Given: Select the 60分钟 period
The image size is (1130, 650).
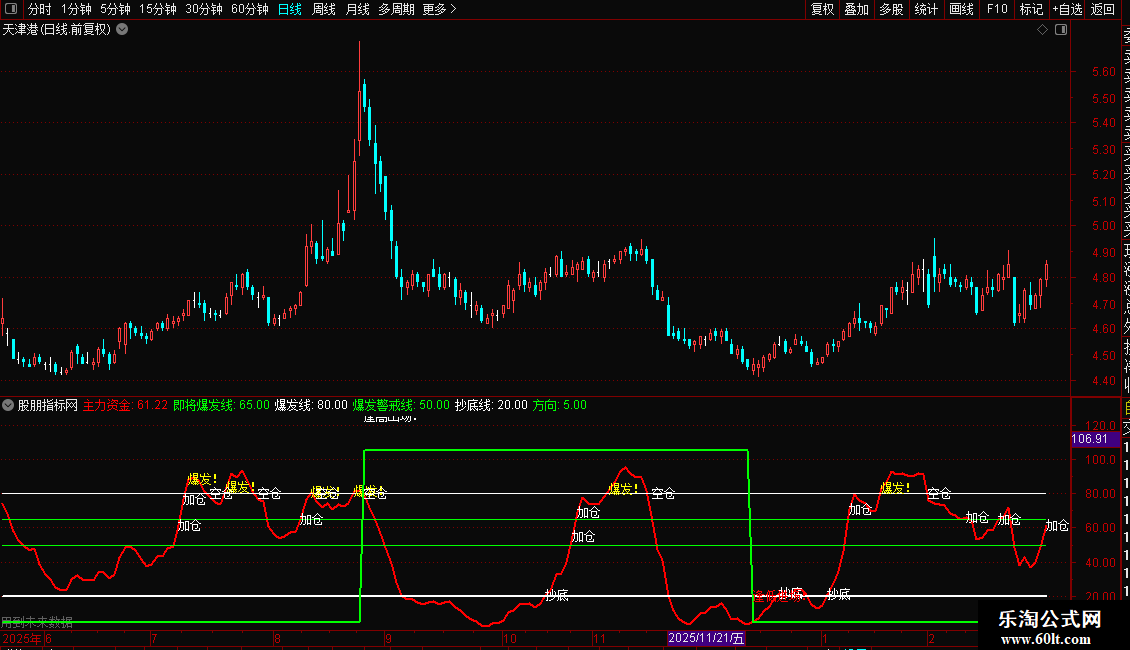Looking at the screenshot, I should point(250,9).
